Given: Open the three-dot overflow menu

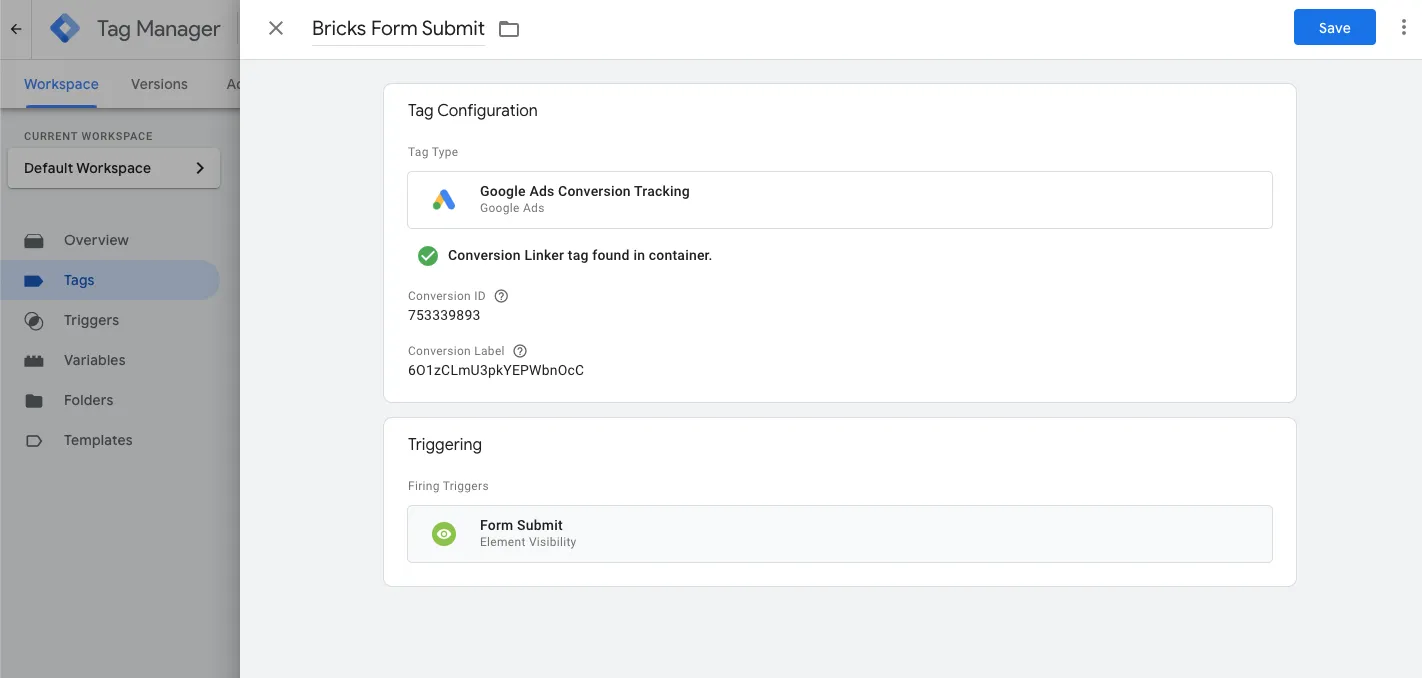Looking at the screenshot, I should (1404, 27).
